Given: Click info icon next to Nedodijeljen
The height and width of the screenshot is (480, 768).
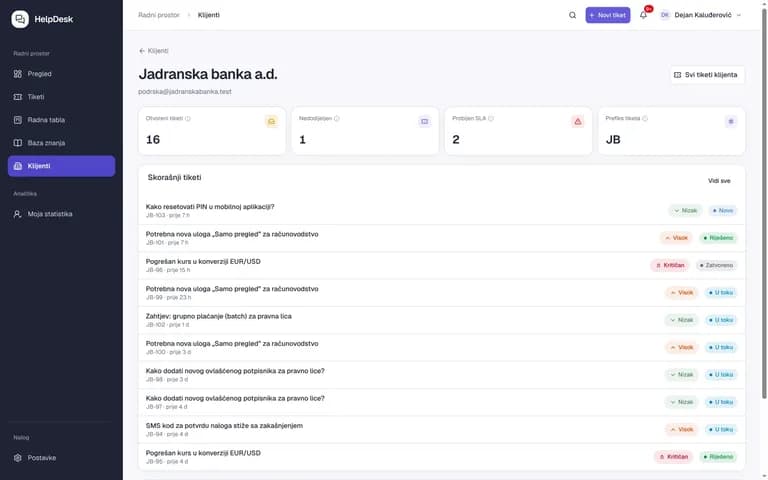Looking at the screenshot, I should coord(336,119).
